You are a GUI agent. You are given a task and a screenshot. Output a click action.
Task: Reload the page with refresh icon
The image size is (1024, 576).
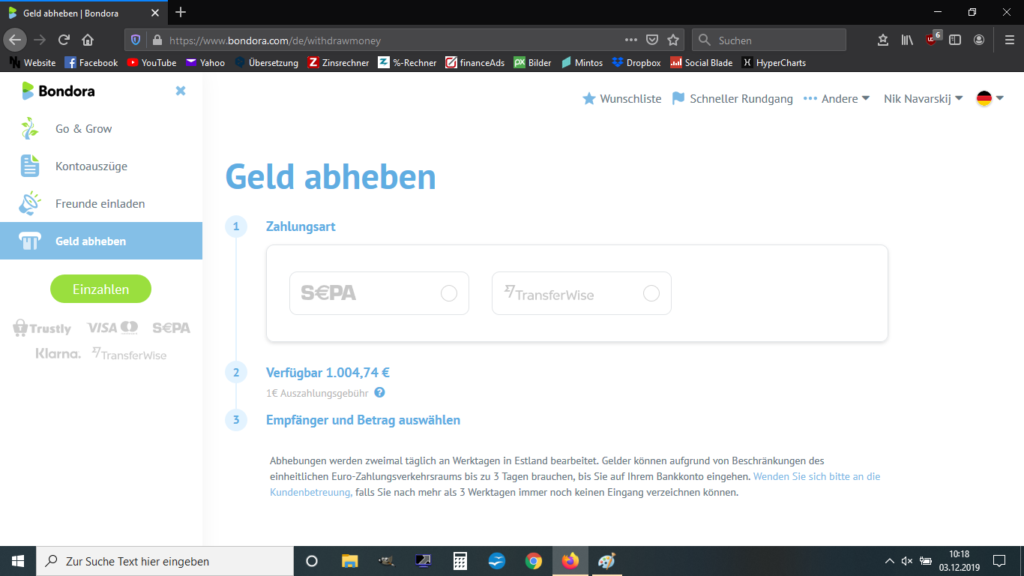coord(63,40)
